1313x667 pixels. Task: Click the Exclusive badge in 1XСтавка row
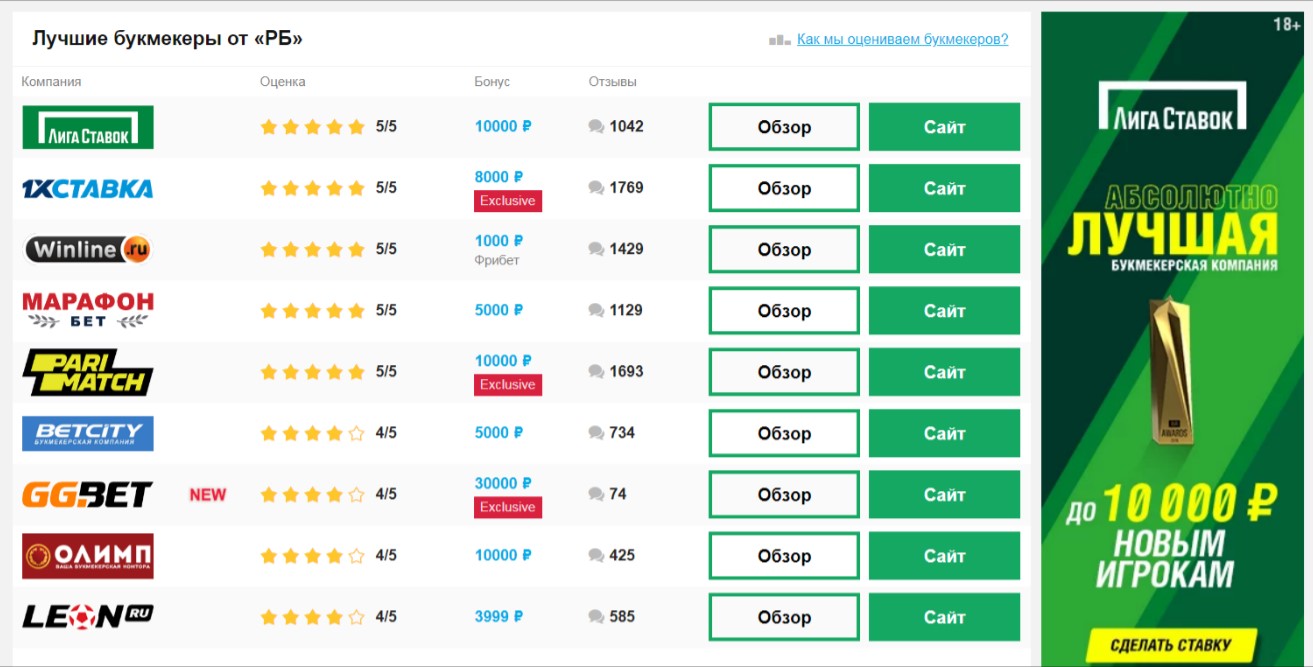pos(508,201)
